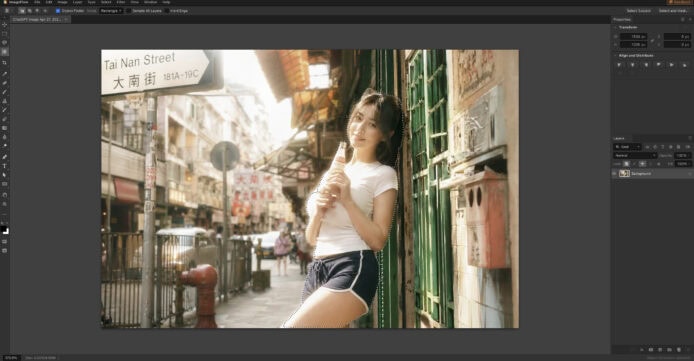Select the History Brush tool
Viewport: 694px width, 361px height.
click(x=4, y=110)
